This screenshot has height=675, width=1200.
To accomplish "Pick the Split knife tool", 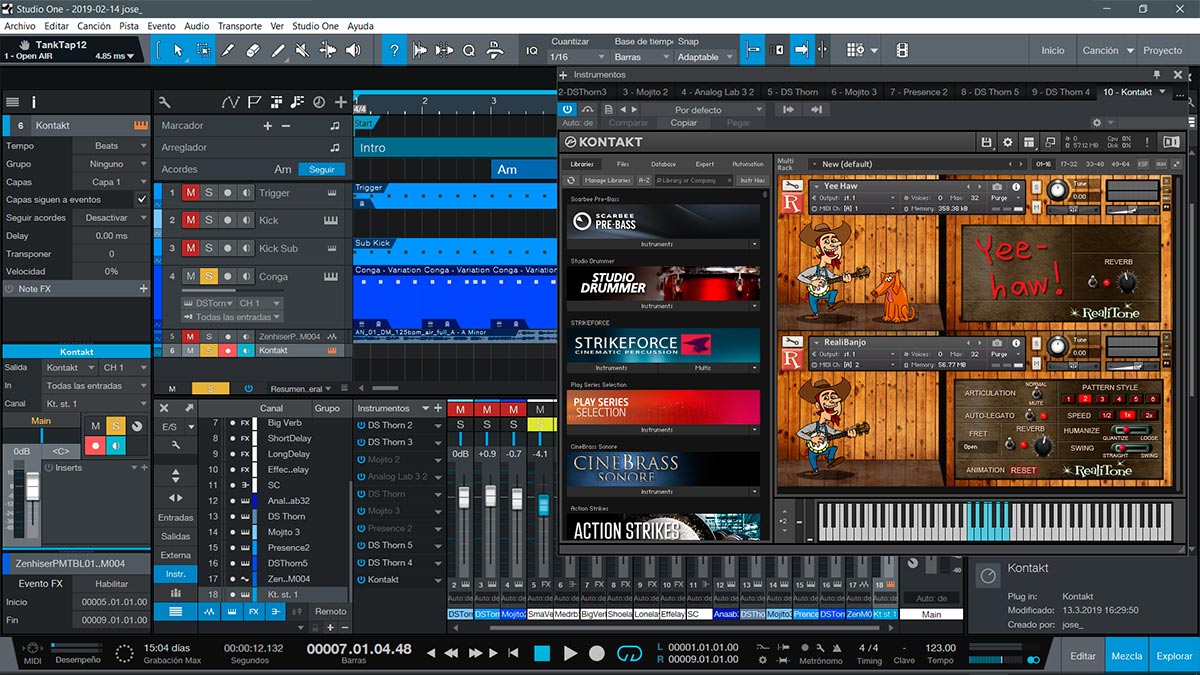I will coord(228,50).
